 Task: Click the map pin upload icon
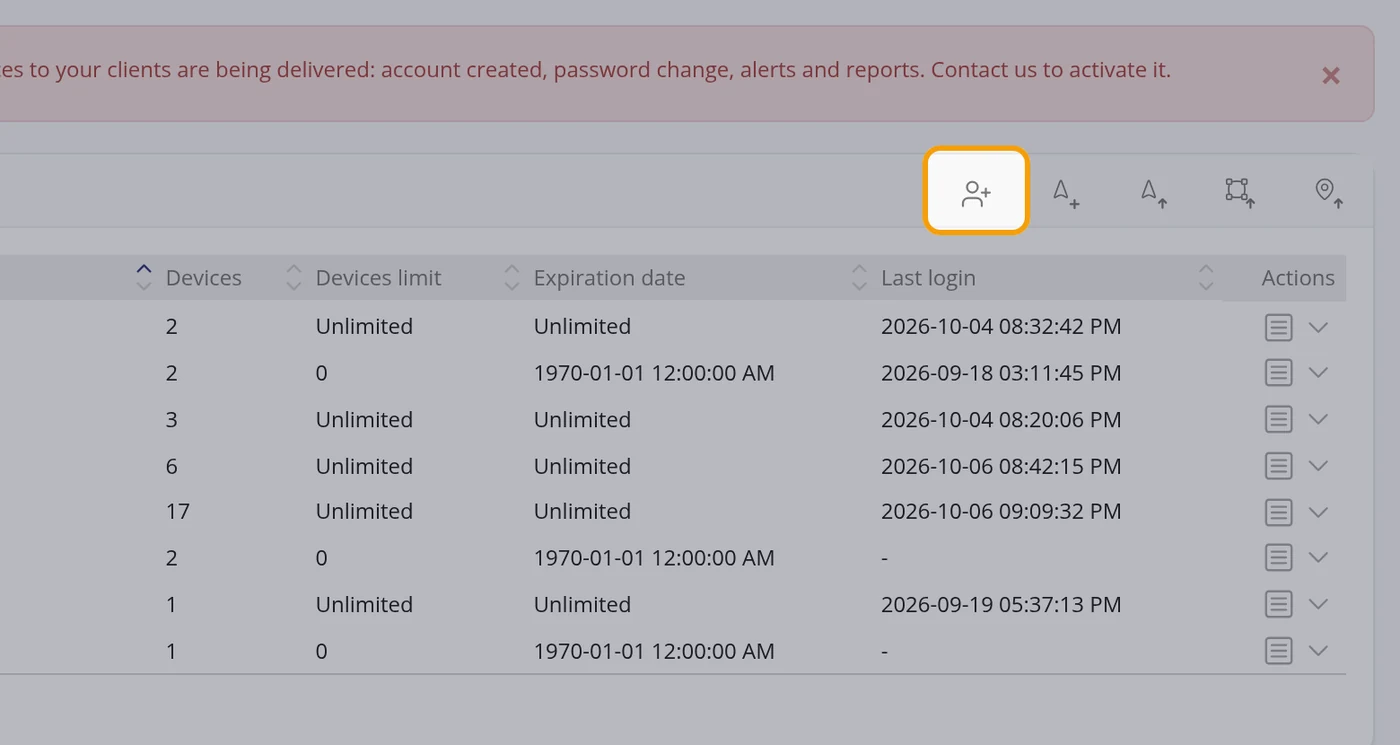coord(1328,192)
